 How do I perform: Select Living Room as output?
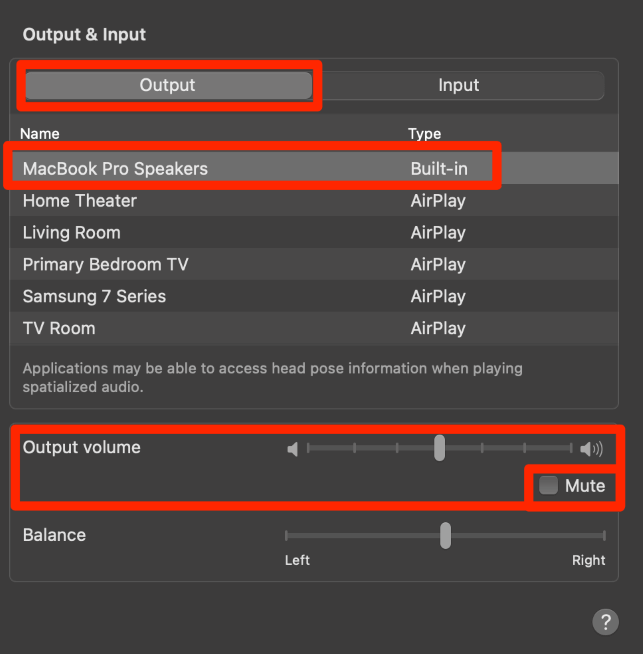[x=72, y=233]
